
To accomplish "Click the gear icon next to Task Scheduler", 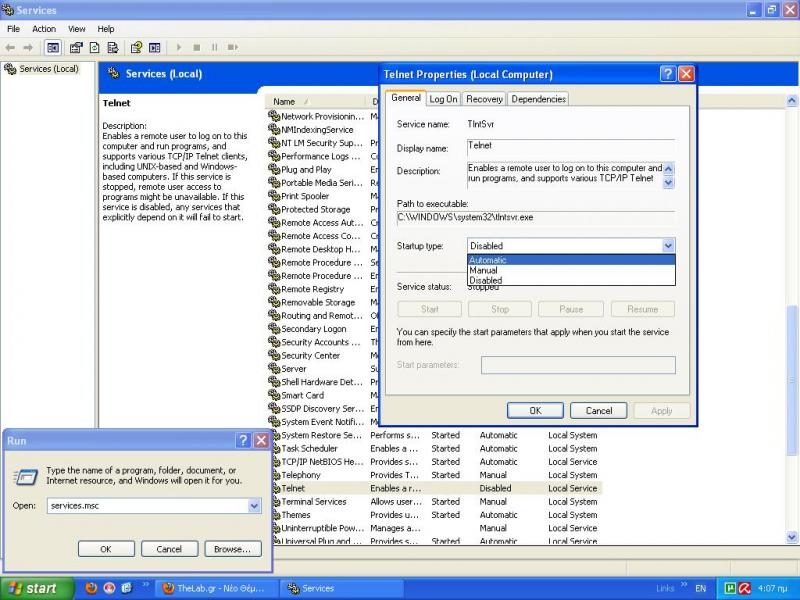I will click(x=274, y=448).
